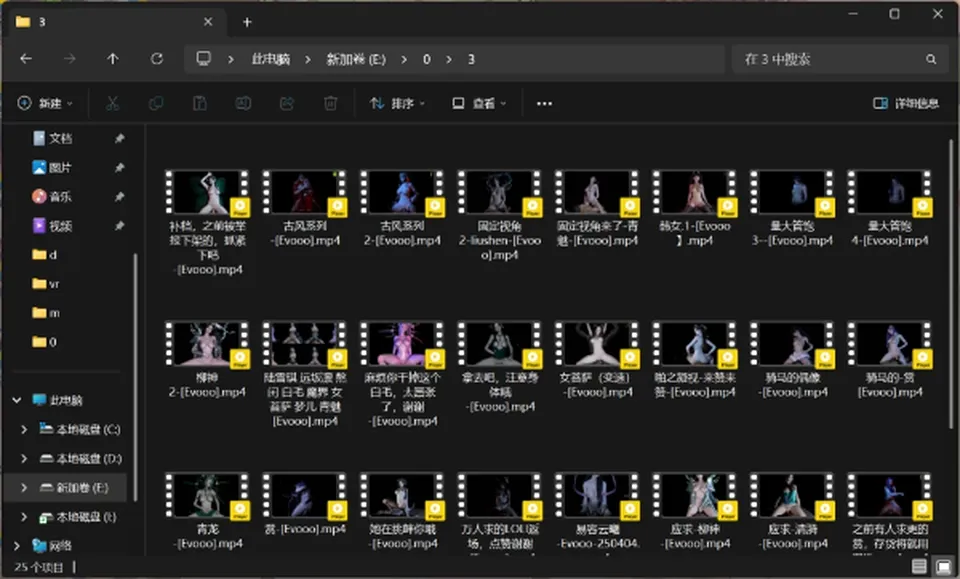Image resolution: width=960 pixels, height=579 pixels.
Task: Click the up arrow to parent folder
Action: [x=113, y=59]
